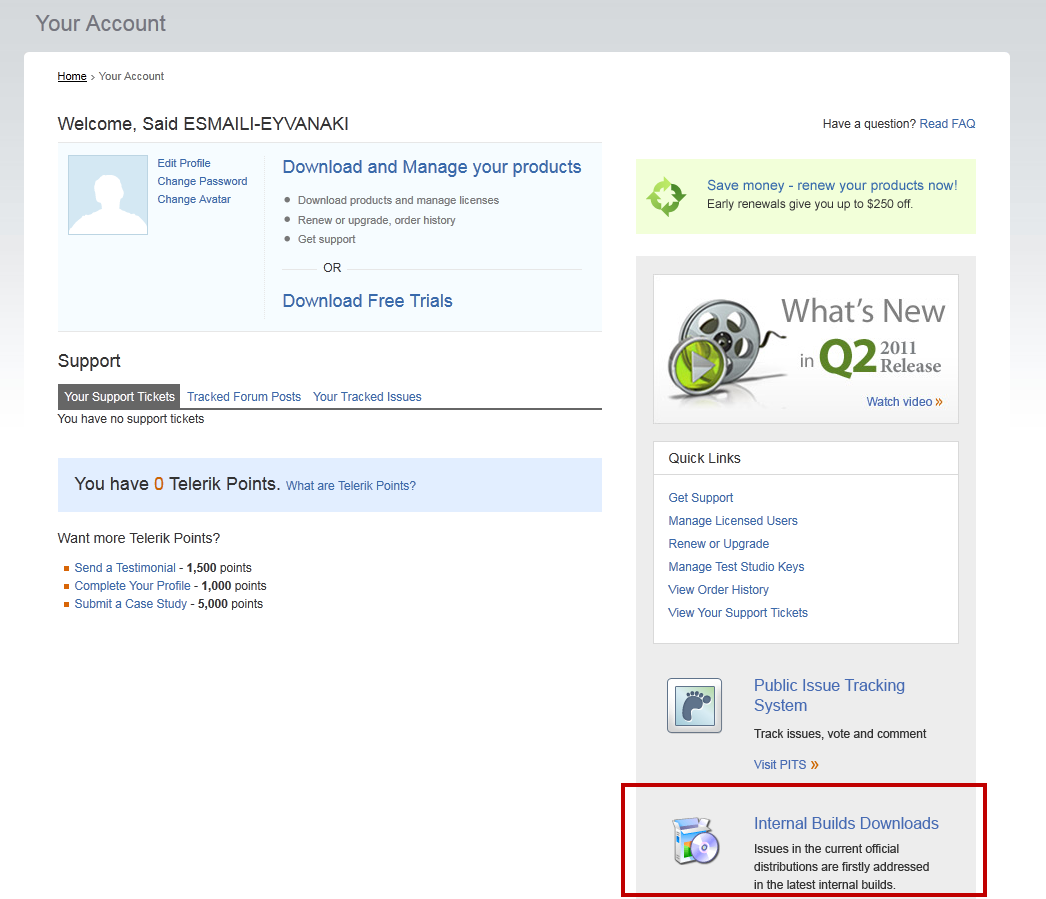The width and height of the screenshot is (1046, 899).
Task: Open What are Telerik Points link
Action: pyautogui.click(x=350, y=486)
